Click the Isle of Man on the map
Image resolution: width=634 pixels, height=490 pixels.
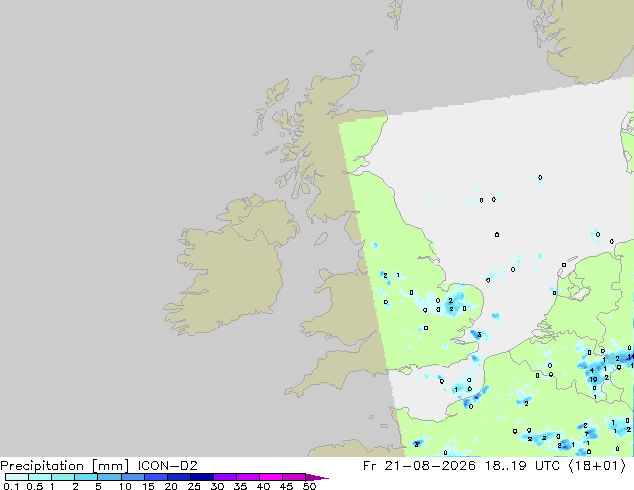pyautogui.click(x=321, y=239)
